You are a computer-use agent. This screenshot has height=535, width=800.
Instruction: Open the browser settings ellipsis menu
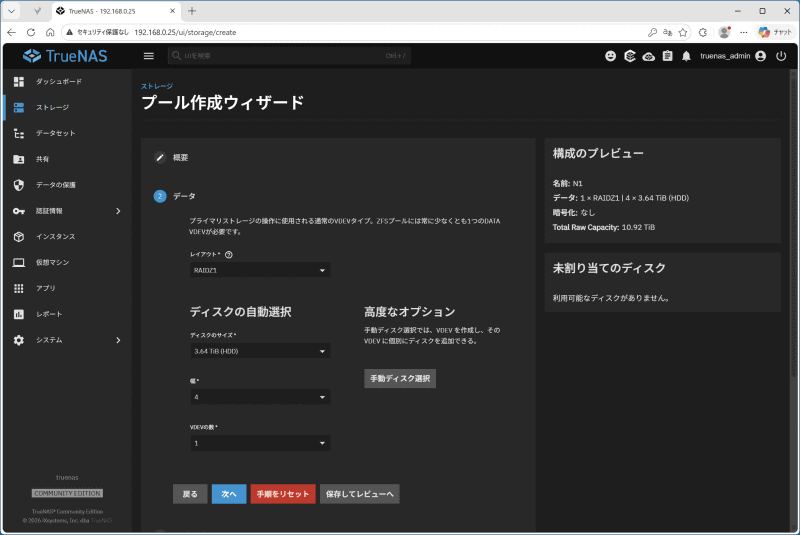point(744,32)
